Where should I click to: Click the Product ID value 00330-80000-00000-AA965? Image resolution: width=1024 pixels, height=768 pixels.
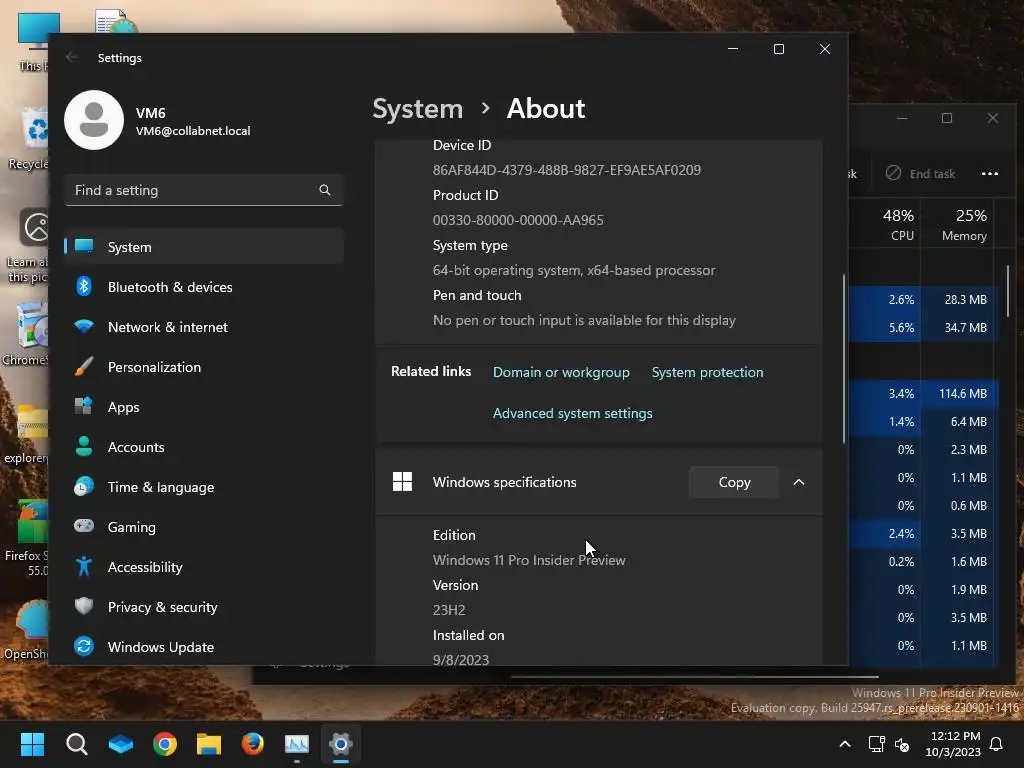click(518, 220)
